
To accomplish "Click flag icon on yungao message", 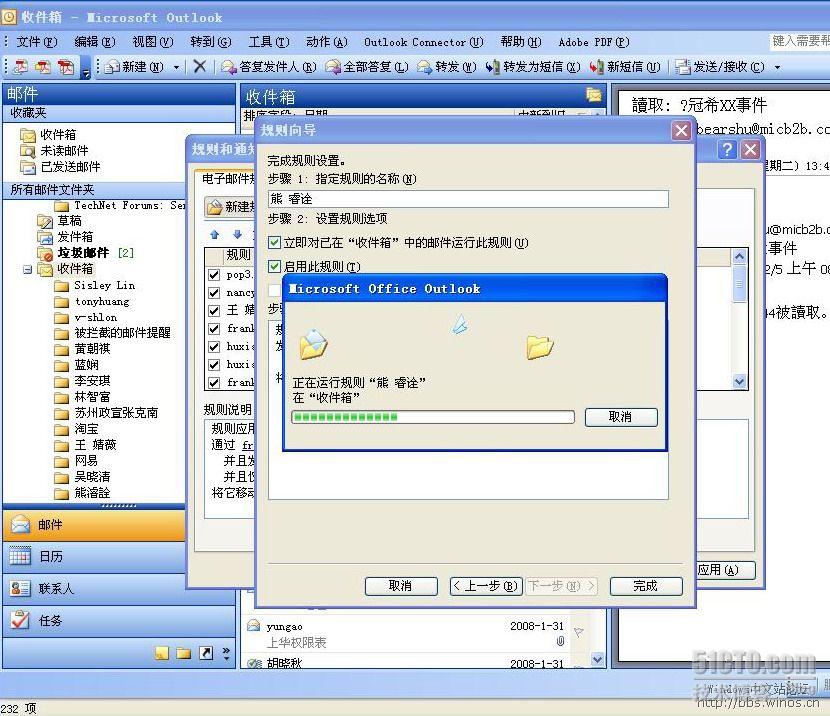I will pyautogui.click(x=579, y=632).
